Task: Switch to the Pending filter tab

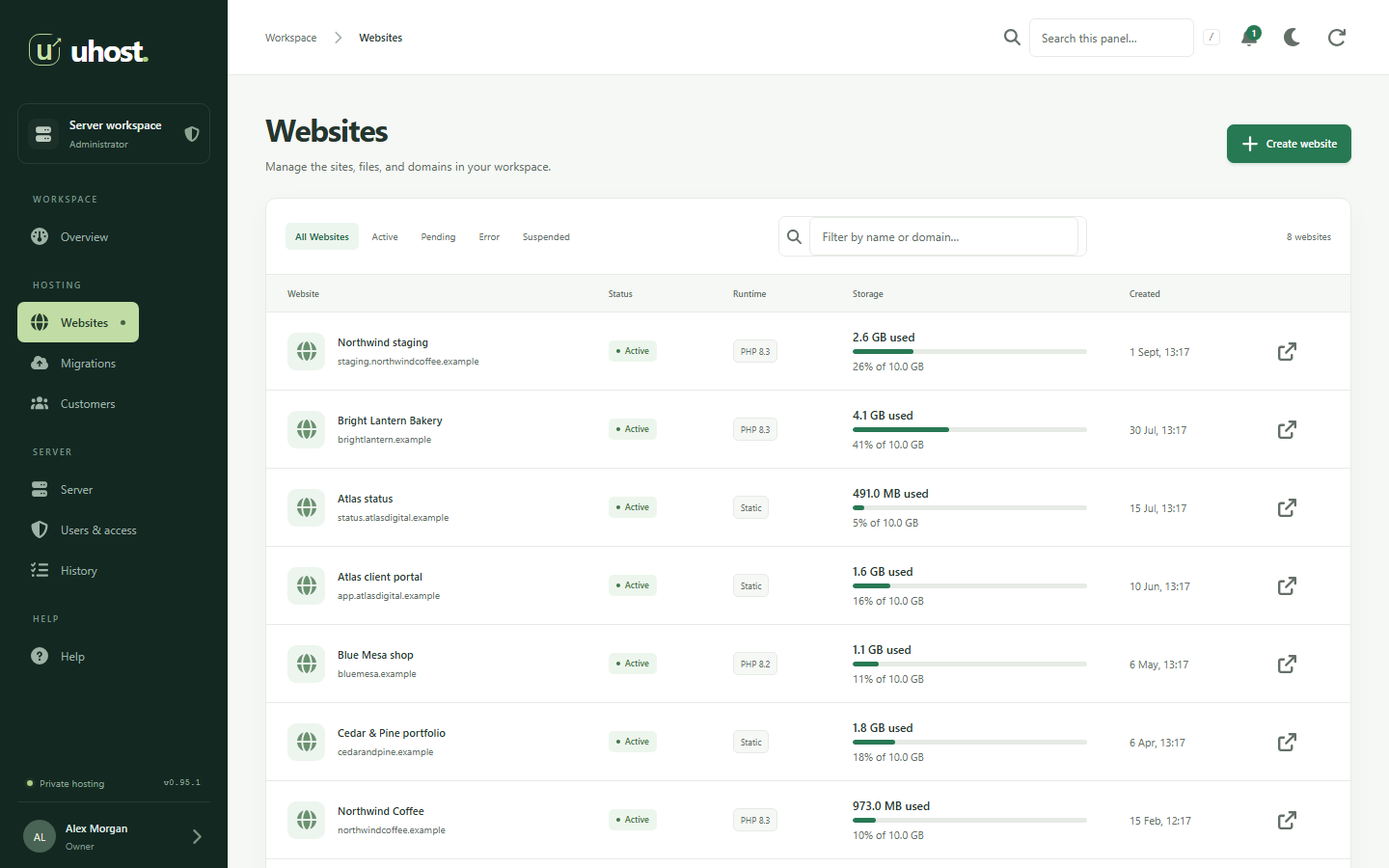Action: 438,236
